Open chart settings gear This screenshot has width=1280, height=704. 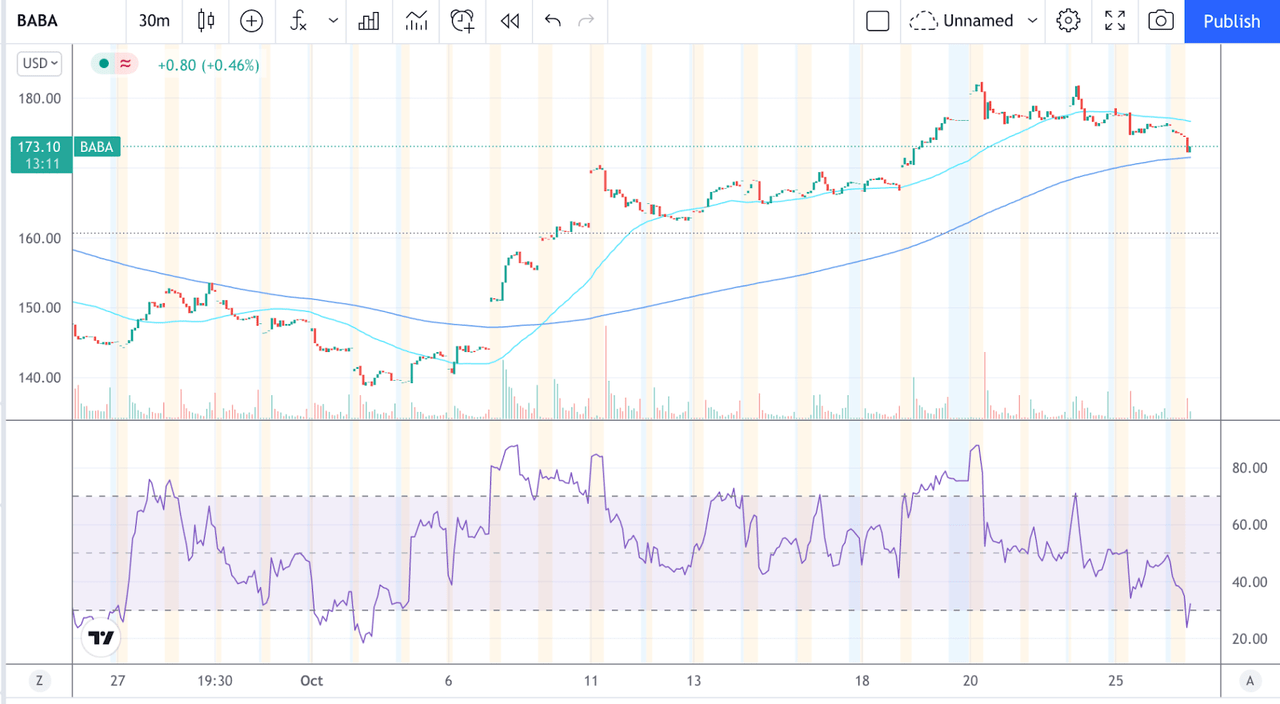1068,20
